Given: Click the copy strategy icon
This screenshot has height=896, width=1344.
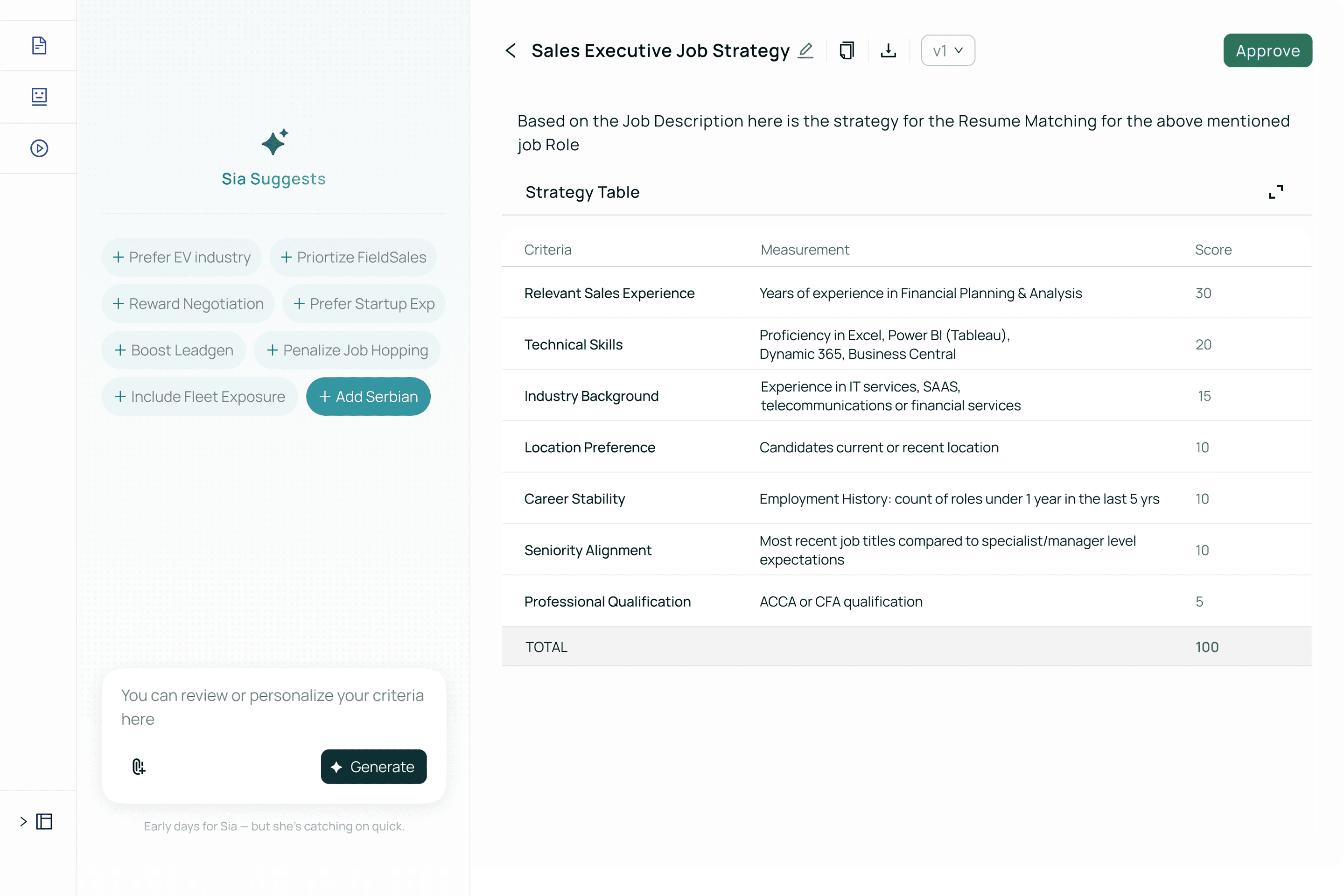Looking at the screenshot, I should (847, 50).
